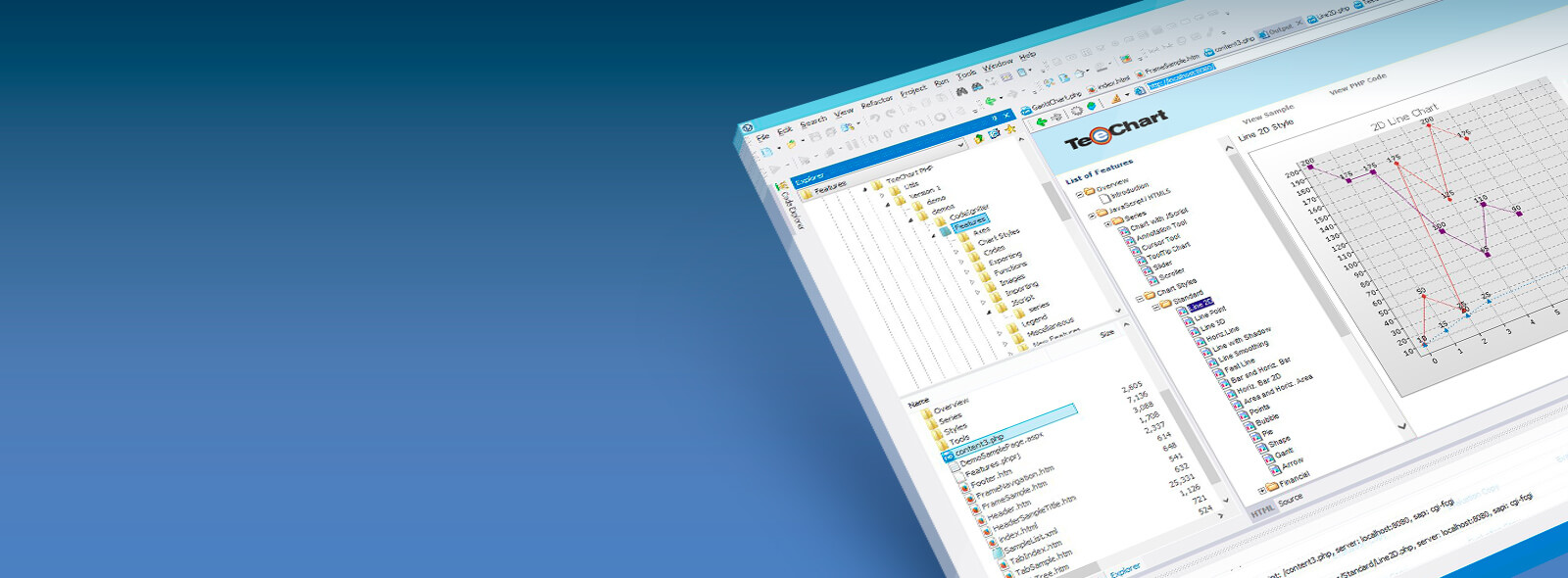
Task: Switch to the content3.php editor tab
Action: click(1229, 45)
